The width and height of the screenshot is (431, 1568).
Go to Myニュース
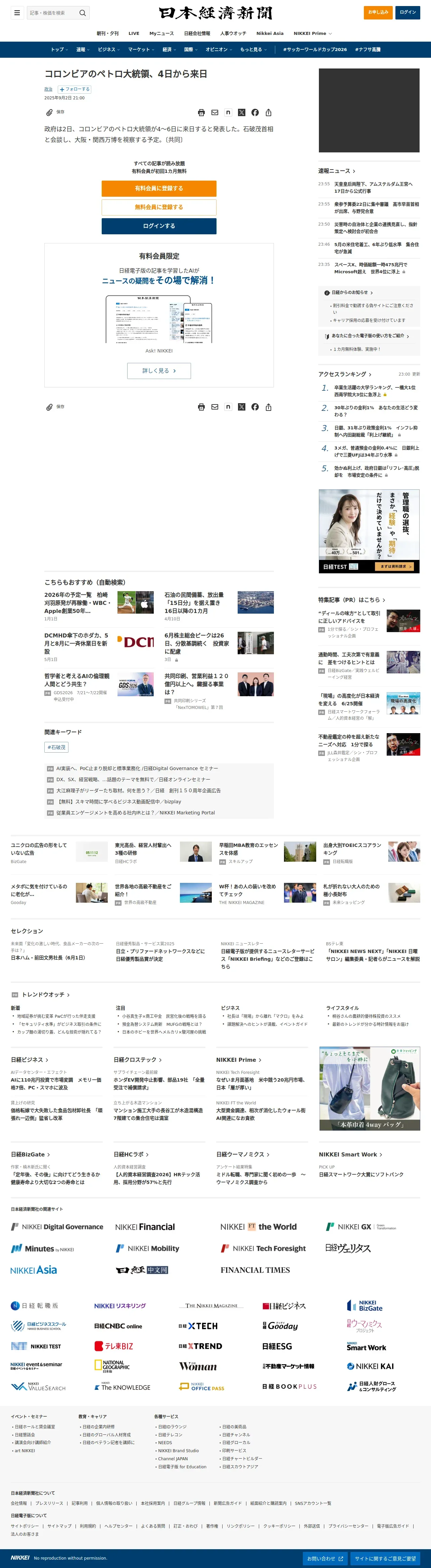pos(161,34)
